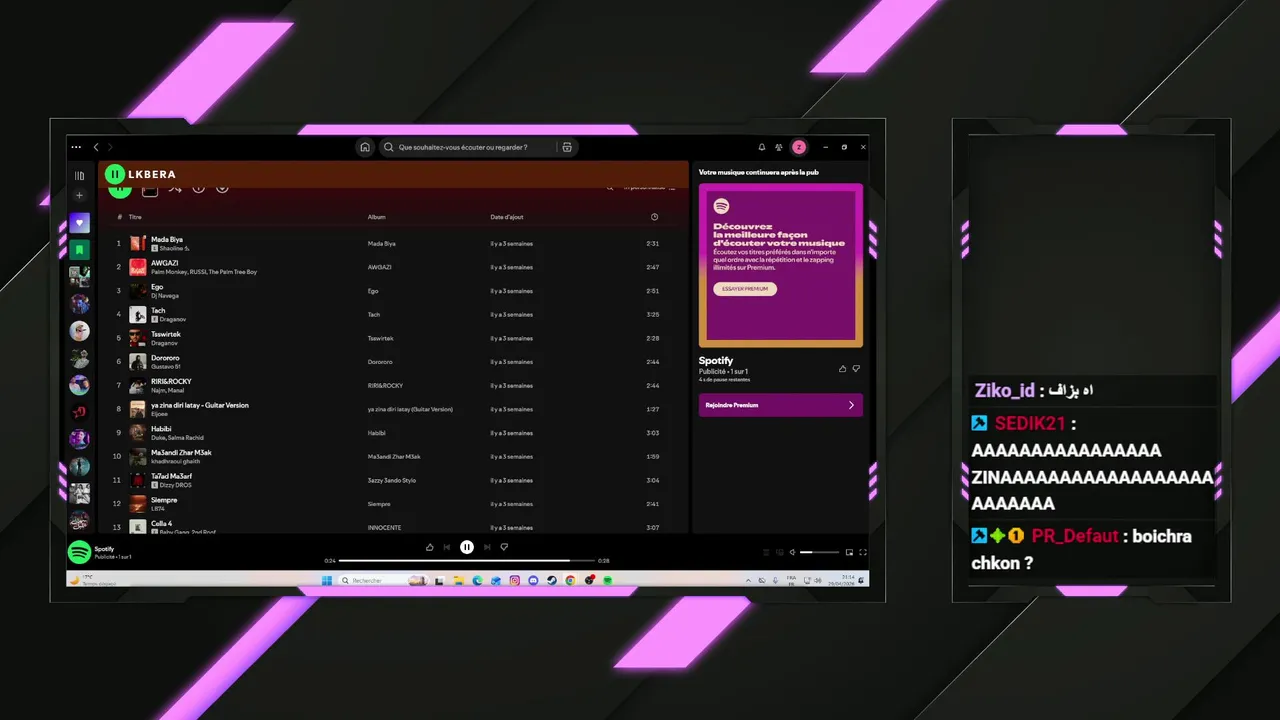Like the ad in the side panel
This screenshot has height=720, width=1280.
[842, 369]
